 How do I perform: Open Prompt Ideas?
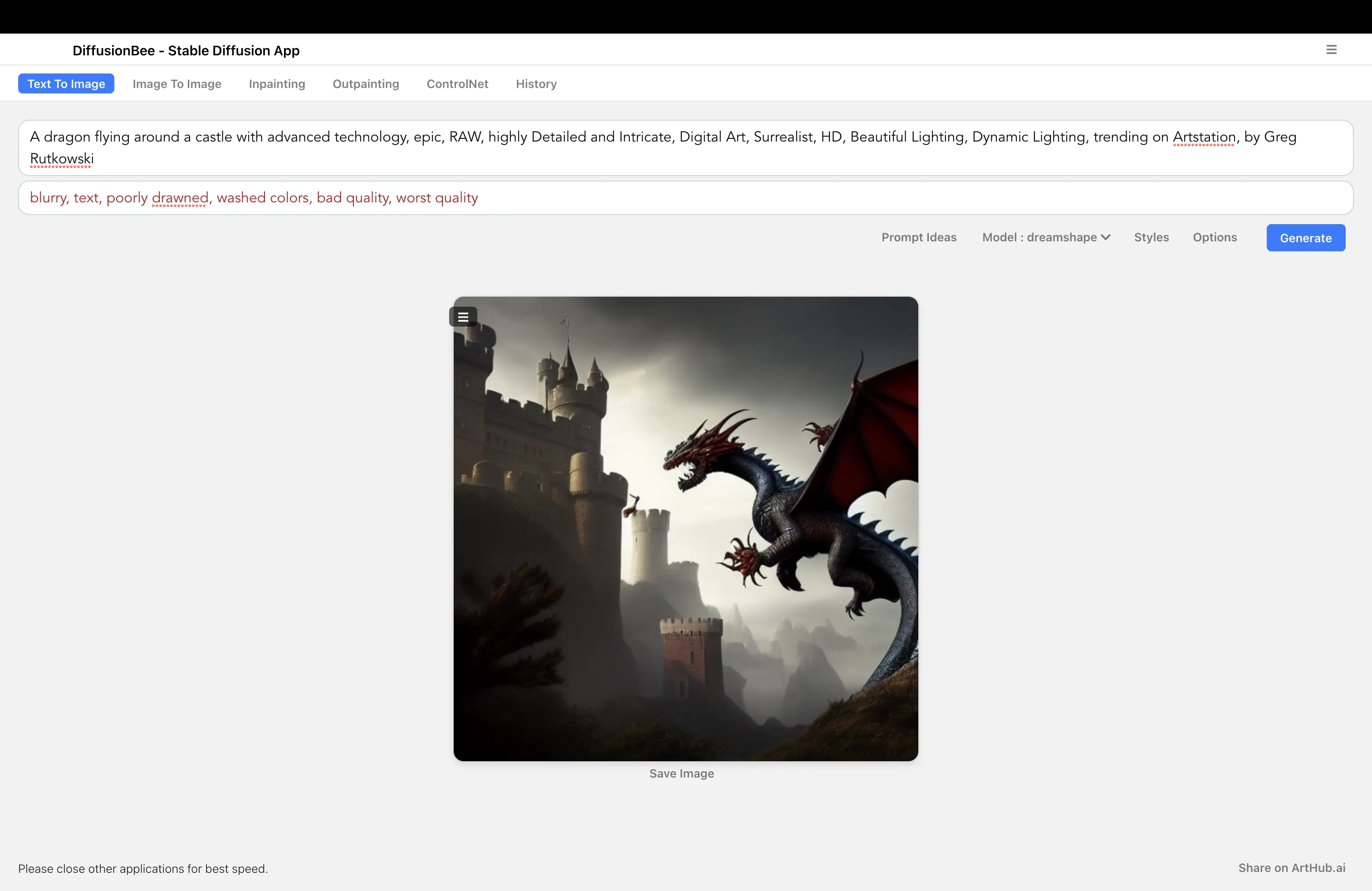tap(918, 237)
